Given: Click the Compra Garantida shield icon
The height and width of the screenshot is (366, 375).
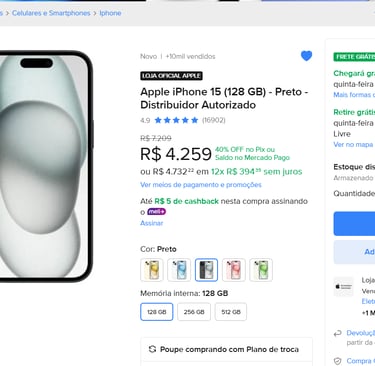Looking at the screenshot, I should click(338, 361).
